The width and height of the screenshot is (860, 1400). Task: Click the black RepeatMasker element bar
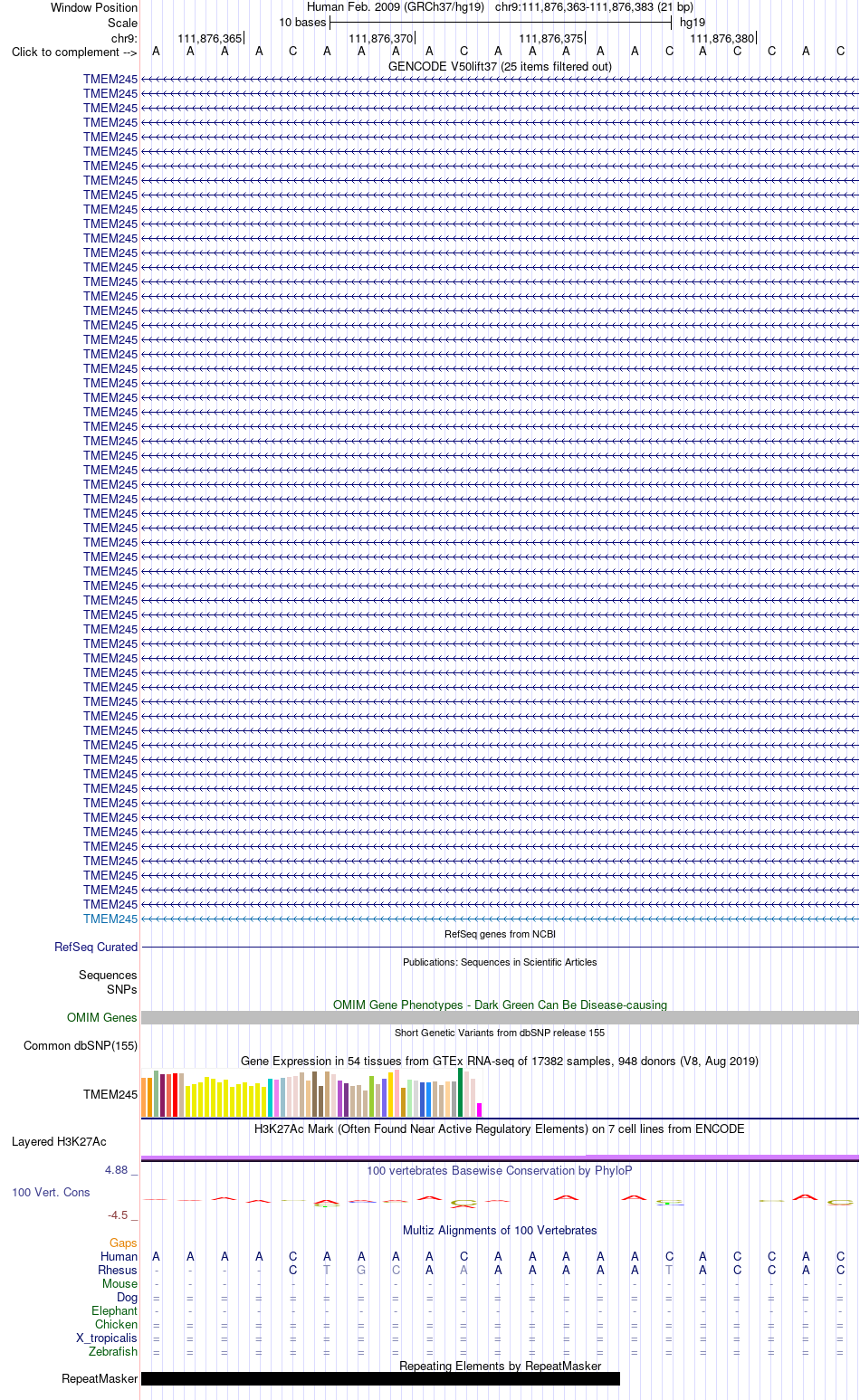click(x=380, y=1378)
